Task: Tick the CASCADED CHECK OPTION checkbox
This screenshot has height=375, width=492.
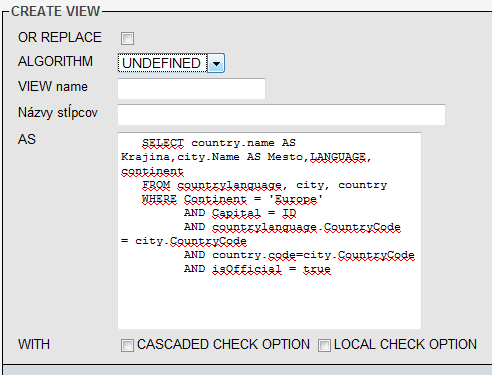Action: (127, 345)
